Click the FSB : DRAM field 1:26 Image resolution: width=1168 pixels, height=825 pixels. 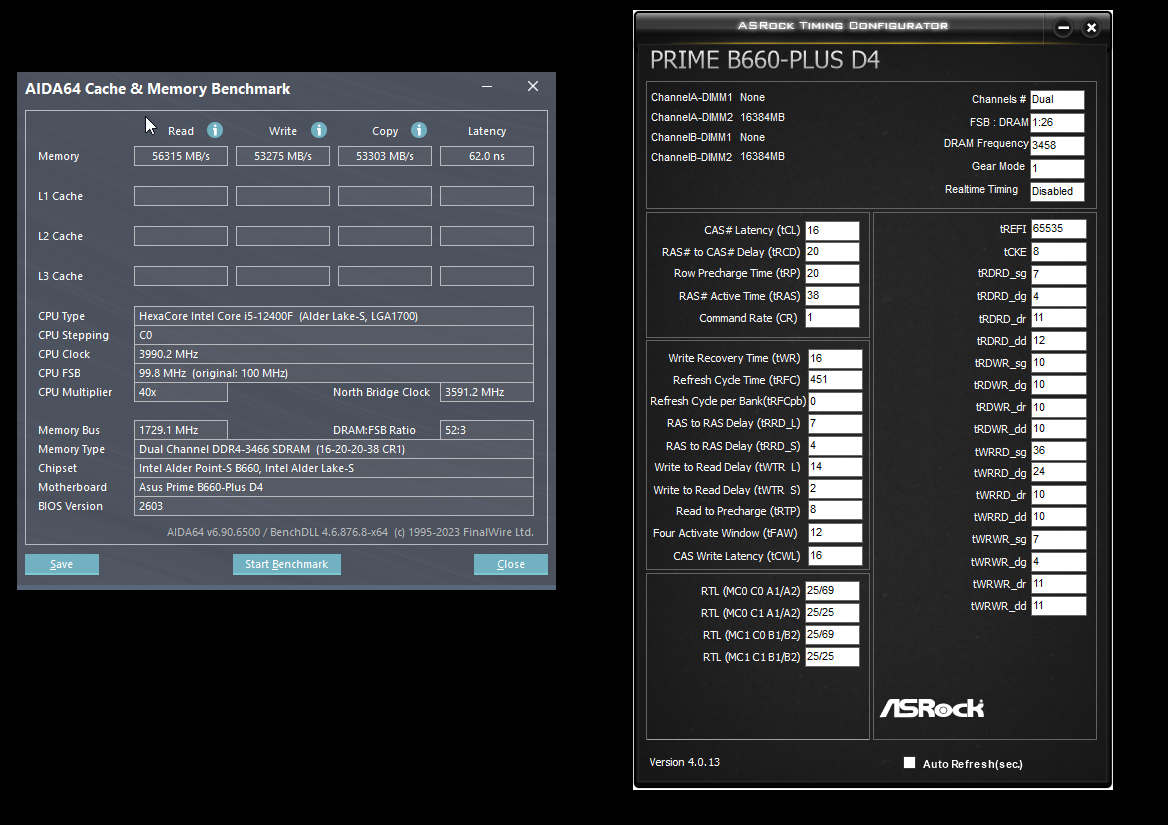coord(1057,123)
